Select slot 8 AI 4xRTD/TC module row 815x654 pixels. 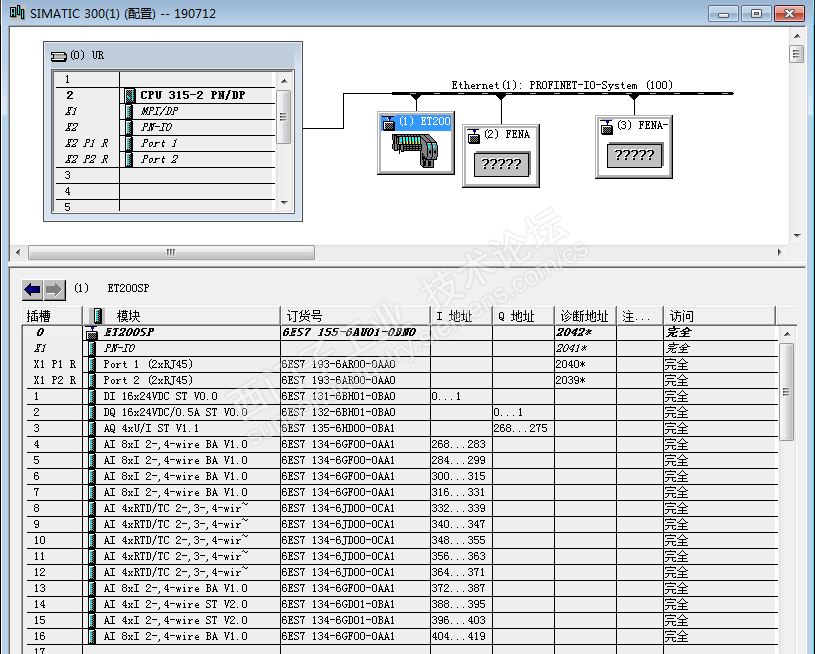pyautogui.click(x=400, y=508)
